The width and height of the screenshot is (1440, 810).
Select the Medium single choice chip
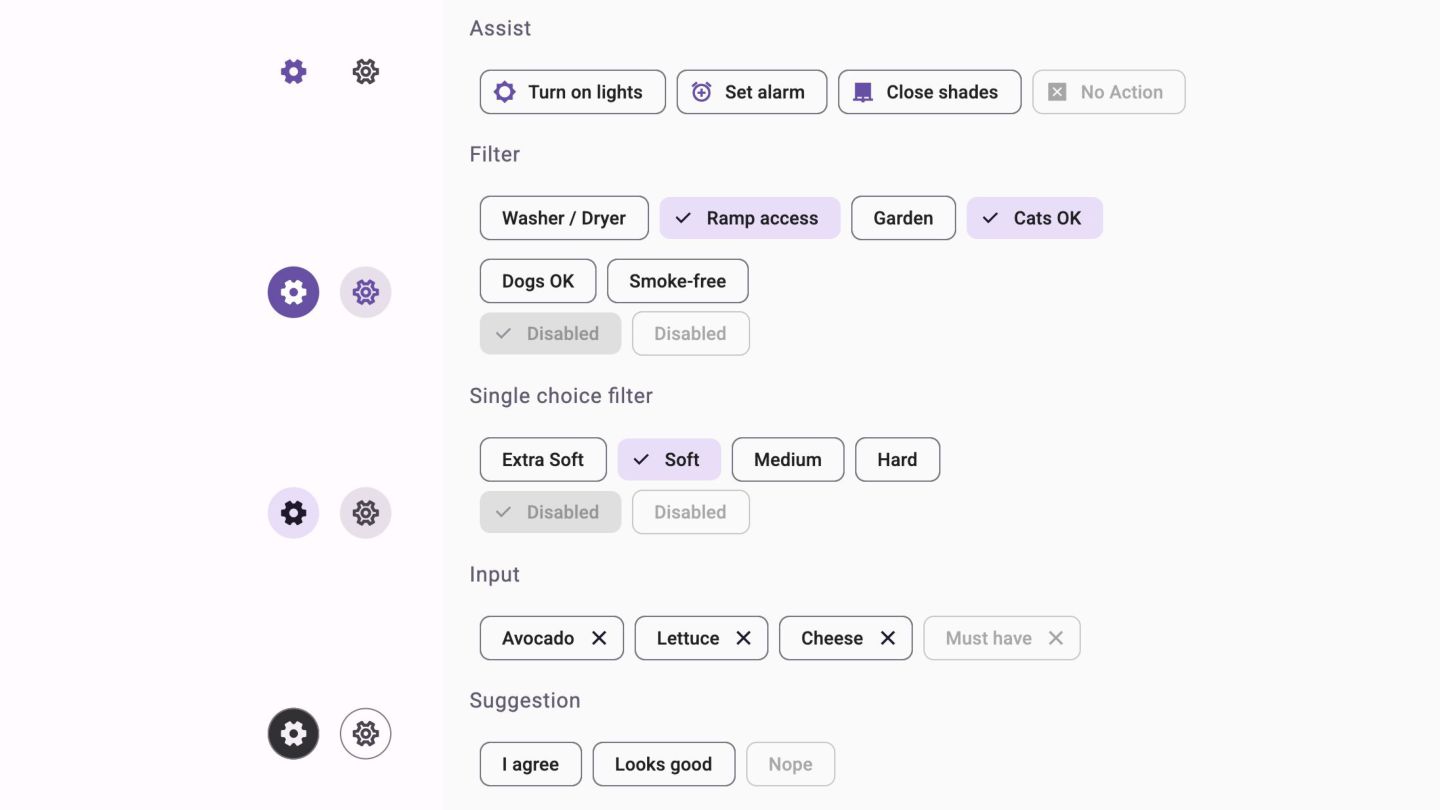[x=787, y=460]
